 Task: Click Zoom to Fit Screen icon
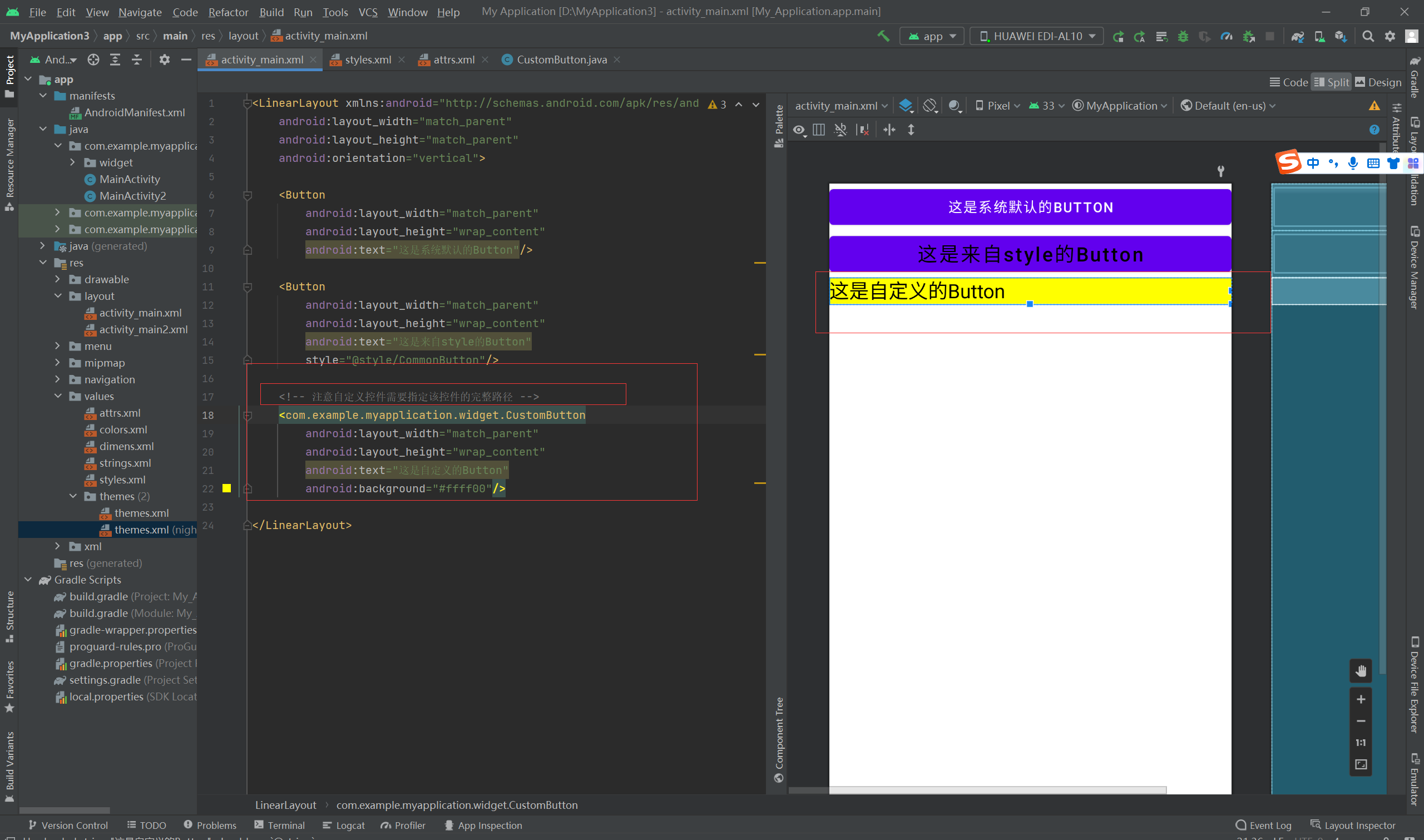click(x=1361, y=765)
